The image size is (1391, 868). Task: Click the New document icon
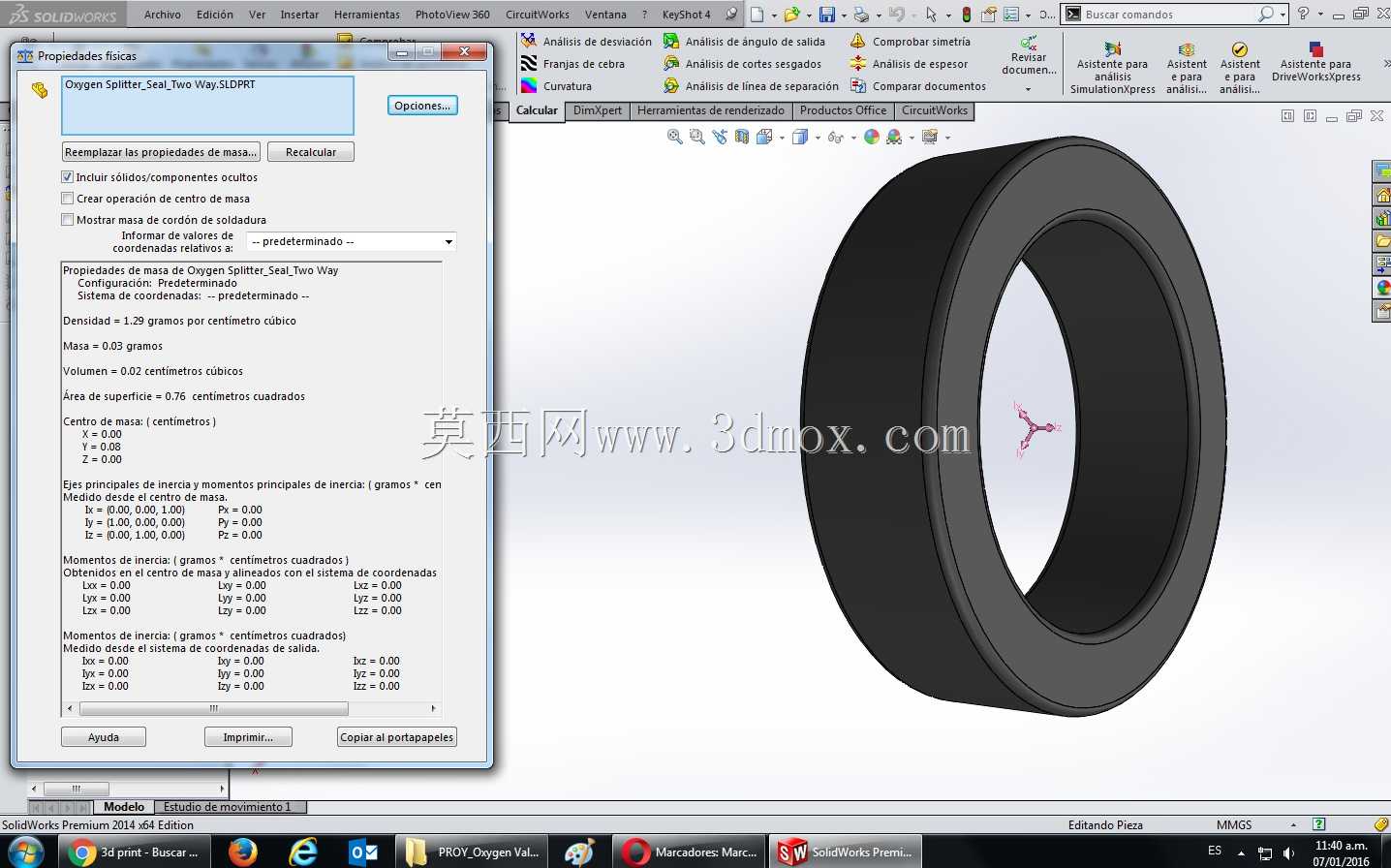[x=757, y=15]
